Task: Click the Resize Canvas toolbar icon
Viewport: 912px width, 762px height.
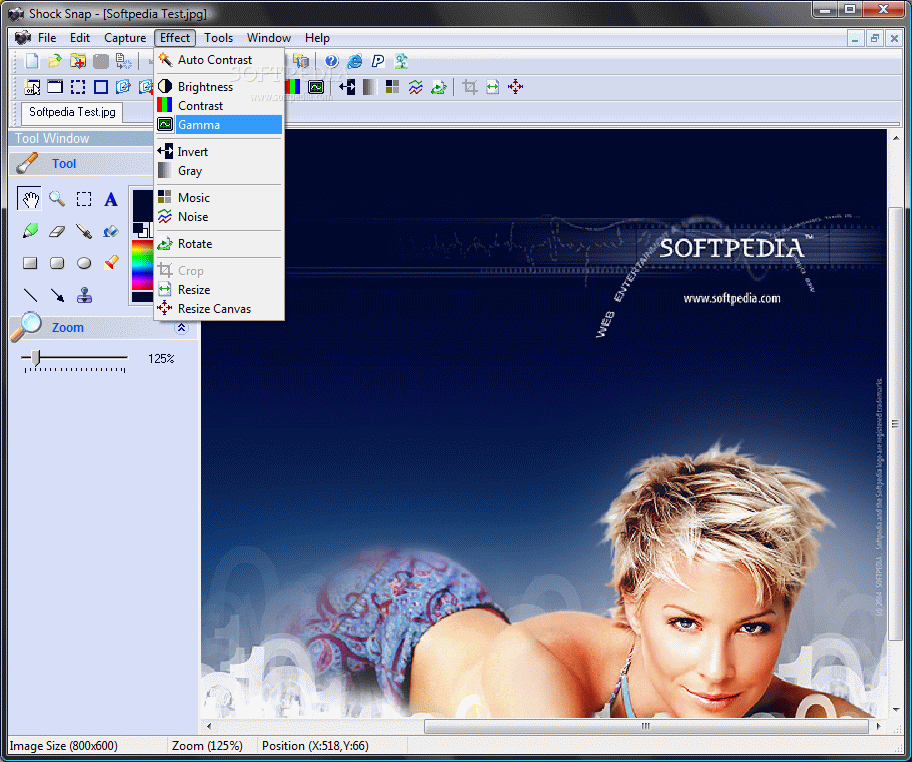Action: pyautogui.click(x=515, y=87)
